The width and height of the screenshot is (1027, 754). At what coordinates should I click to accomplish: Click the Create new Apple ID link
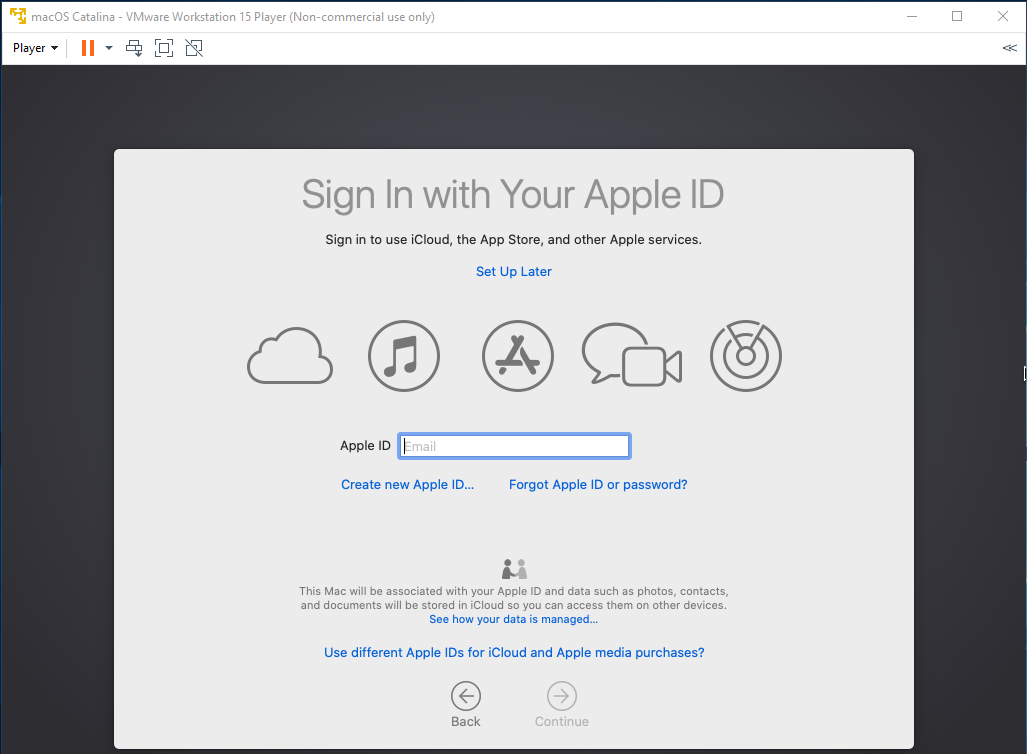[407, 485]
